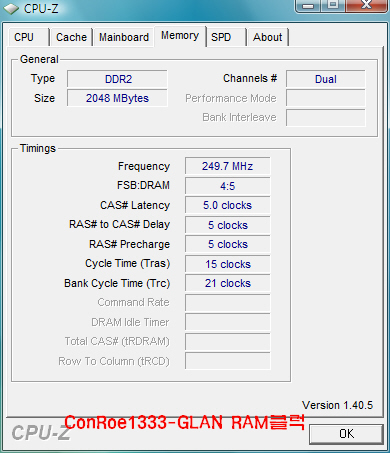This screenshot has height=453, width=390.
Task: Click the 'Total CAS# (tRDRAM)' greyed label
Action: coord(117,341)
